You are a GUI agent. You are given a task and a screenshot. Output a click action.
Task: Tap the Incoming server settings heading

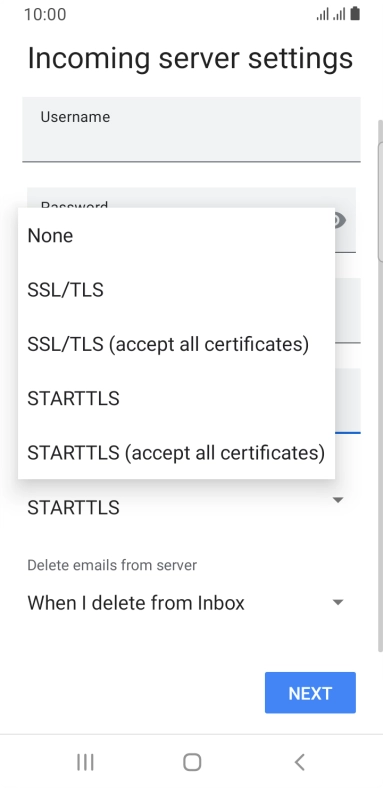(x=190, y=57)
